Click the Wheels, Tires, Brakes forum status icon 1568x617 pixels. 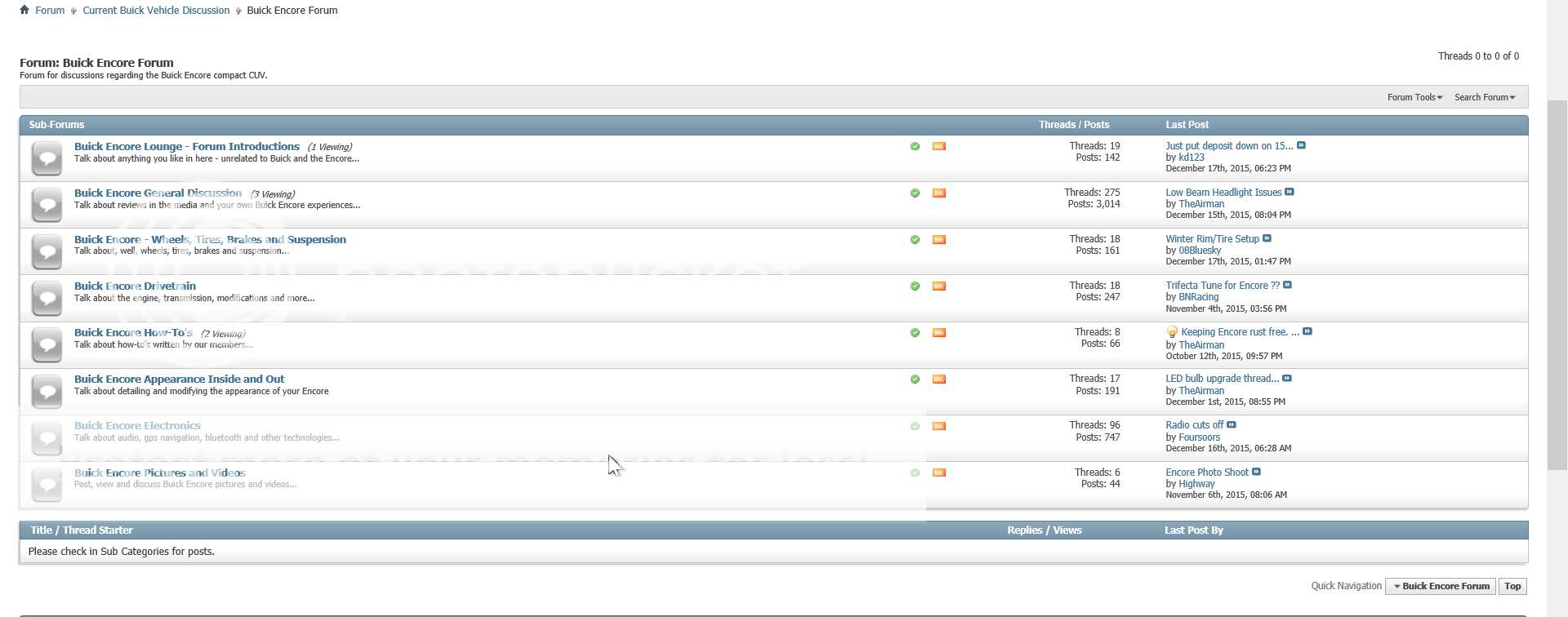coord(47,251)
